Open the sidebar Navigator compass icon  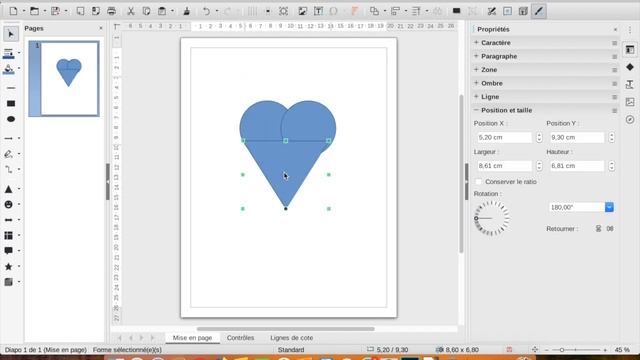(x=630, y=119)
